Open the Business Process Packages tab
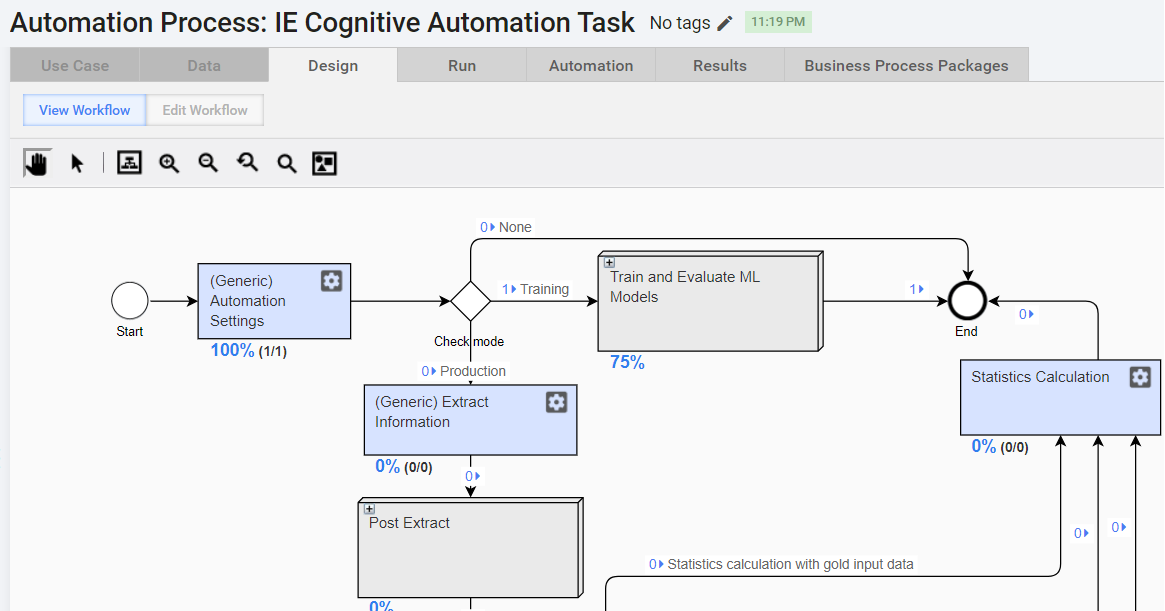Viewport: 1165px width, 611px height. click(906, 65)
